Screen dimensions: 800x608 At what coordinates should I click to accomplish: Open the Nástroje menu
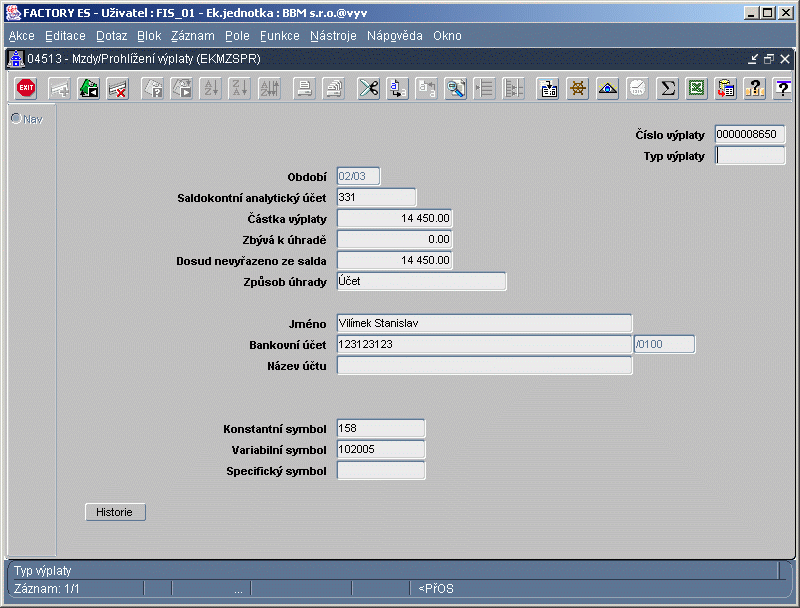[333, 36]
